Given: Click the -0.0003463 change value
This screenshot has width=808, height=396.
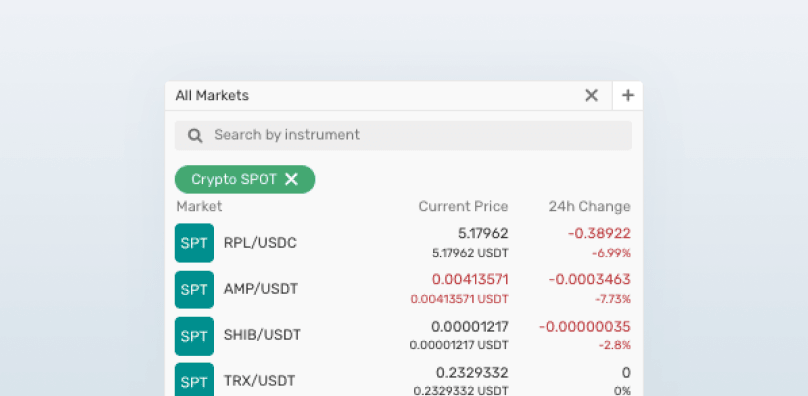Looking at the screenshot, I should (590, 279).
